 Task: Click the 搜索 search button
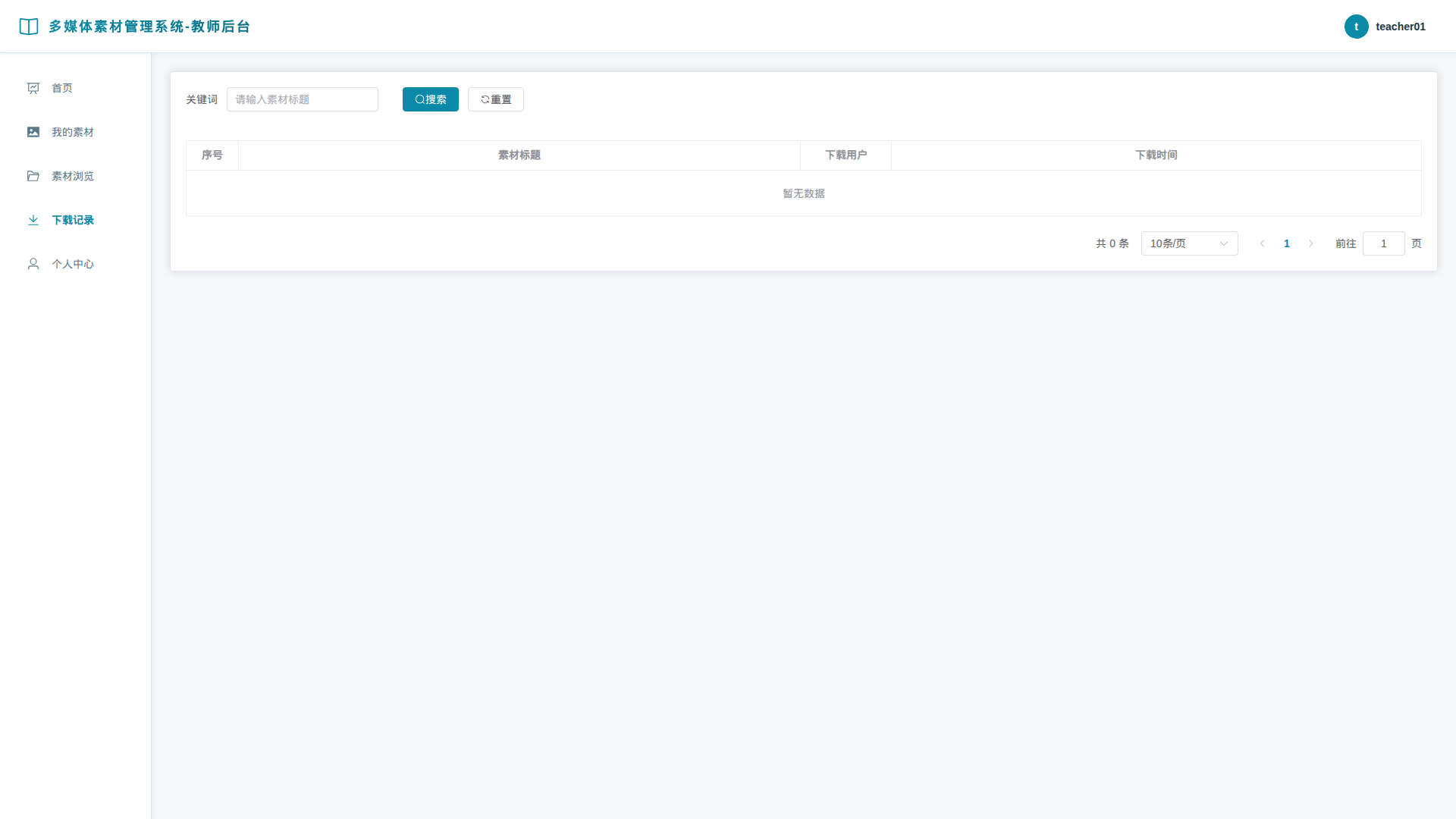(x=431, y=99)
